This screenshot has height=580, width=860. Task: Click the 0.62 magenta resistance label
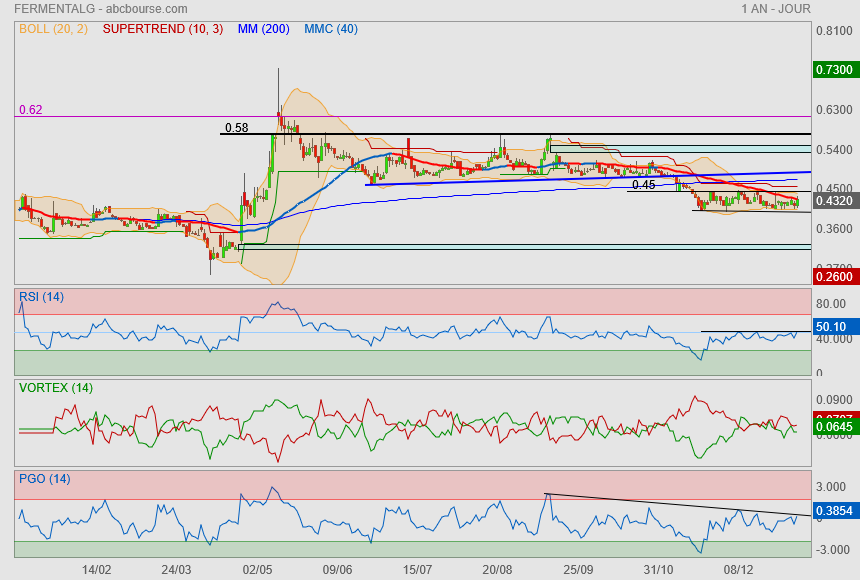pos(31,110)
